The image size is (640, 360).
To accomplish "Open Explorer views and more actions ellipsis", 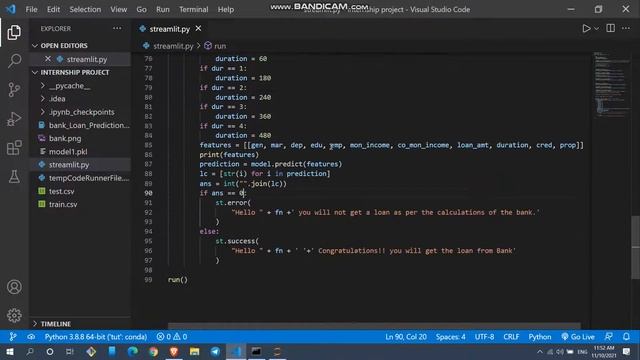I will point(117,28).
